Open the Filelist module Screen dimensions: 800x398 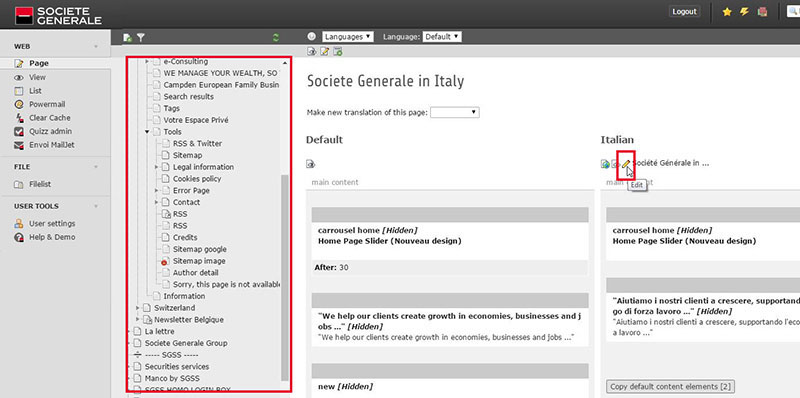pyautogui.click(x=40, y=184)
